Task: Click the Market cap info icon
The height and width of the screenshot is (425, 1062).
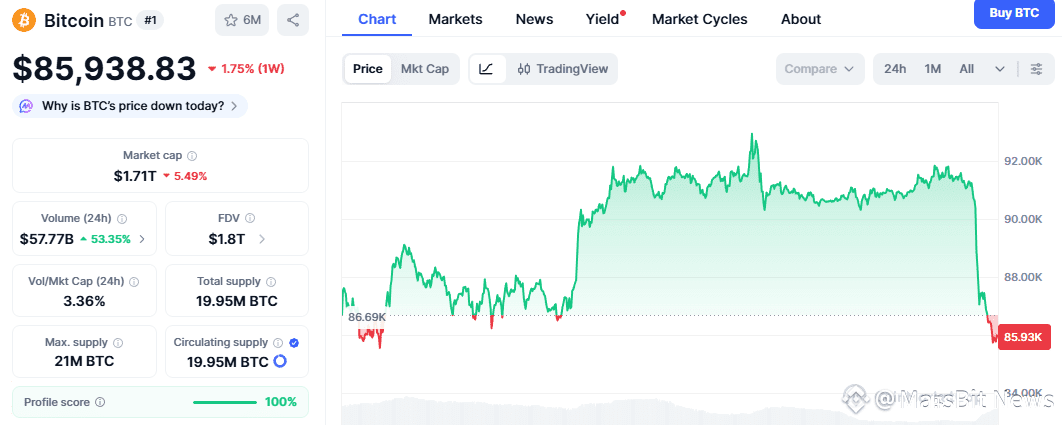Action: click(192, 156)
